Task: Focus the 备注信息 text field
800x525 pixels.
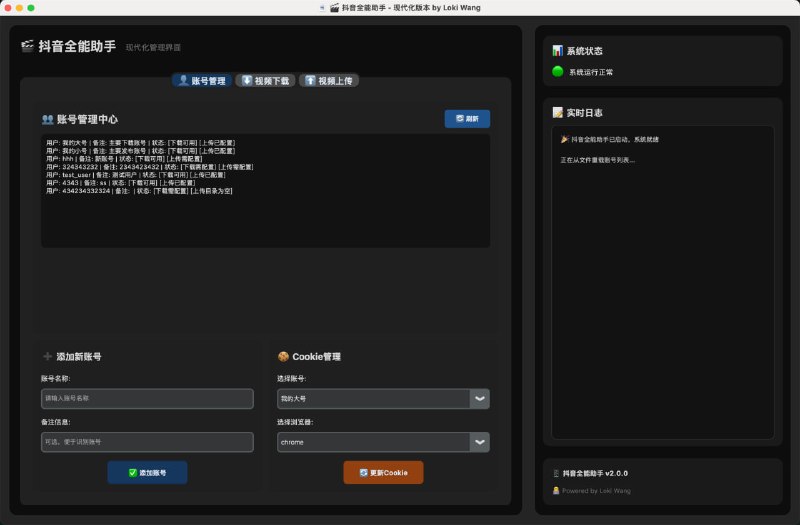Action: (148, 441)
